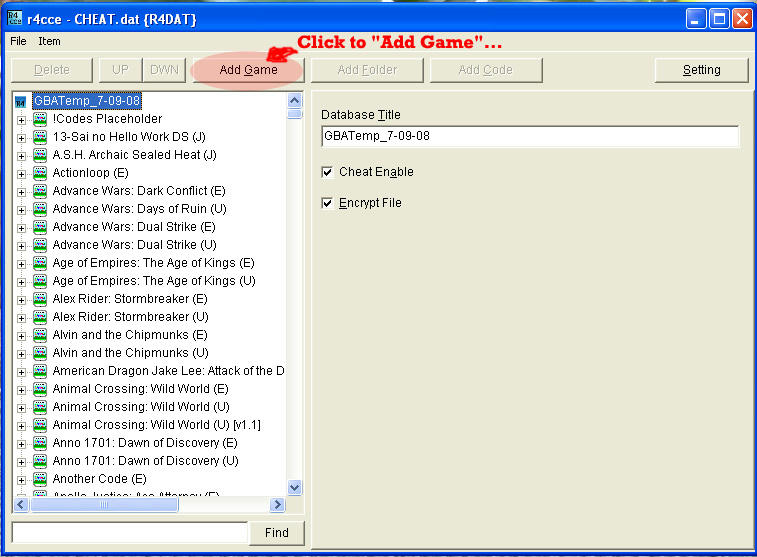This screenshot has height=557, width=757.
Task: Click icon beside Anno 1701: Dawn of Discovery (U)
Action: [40, 461]
